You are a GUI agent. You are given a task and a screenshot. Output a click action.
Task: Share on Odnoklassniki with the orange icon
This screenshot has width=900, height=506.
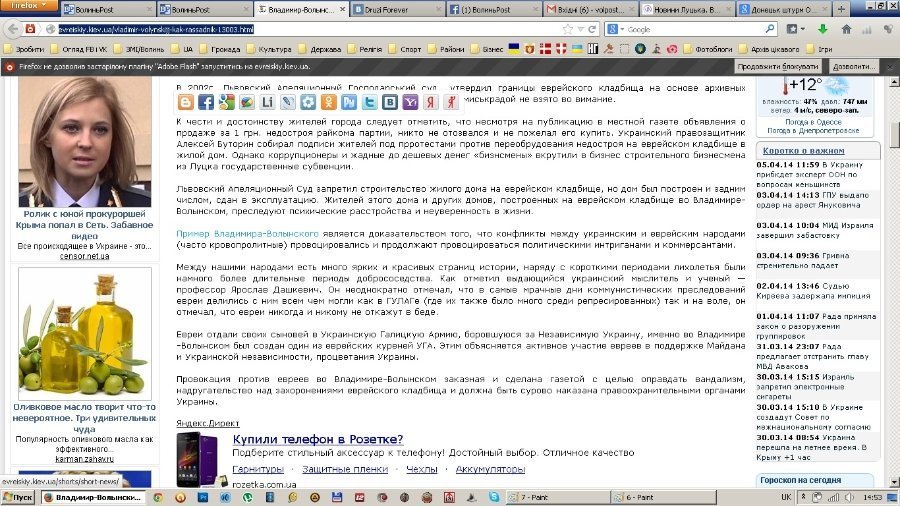point(329,102)
